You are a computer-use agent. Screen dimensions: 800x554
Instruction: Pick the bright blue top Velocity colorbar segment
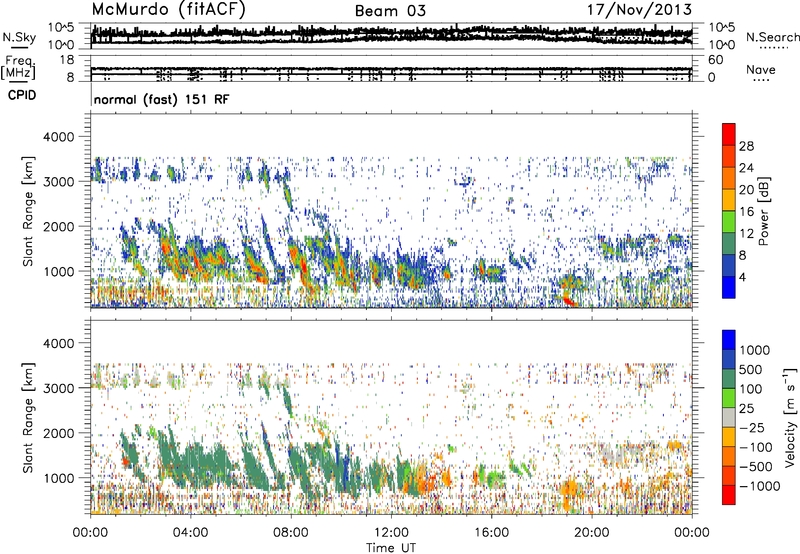click(x=729, y=340)
